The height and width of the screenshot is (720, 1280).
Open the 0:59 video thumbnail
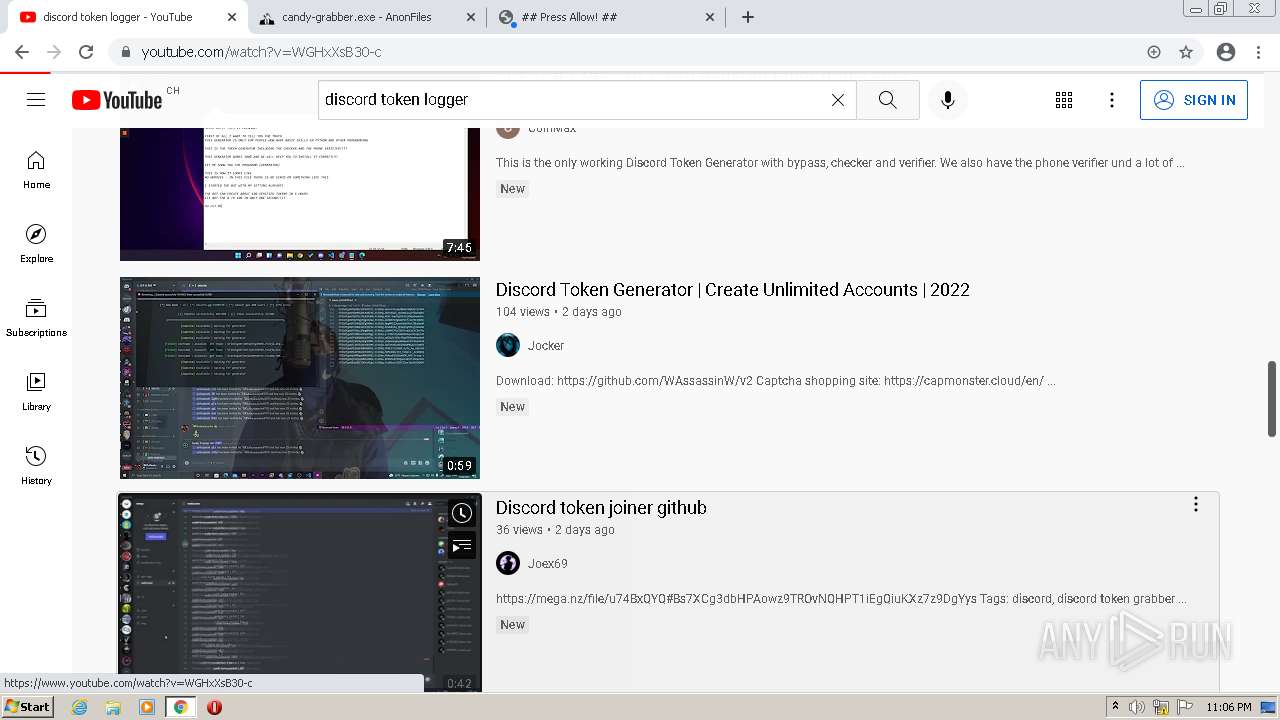coord(300,378)
